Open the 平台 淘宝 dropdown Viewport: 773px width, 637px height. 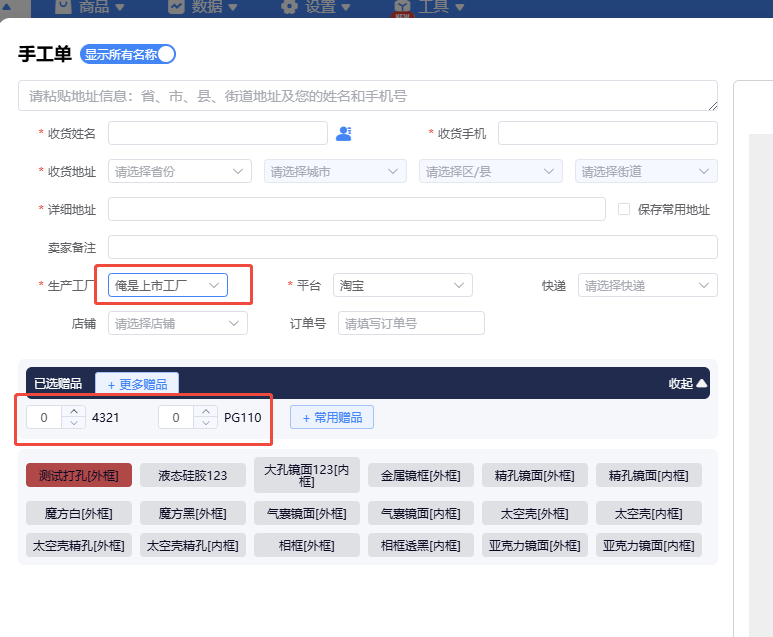pos(403,285)
